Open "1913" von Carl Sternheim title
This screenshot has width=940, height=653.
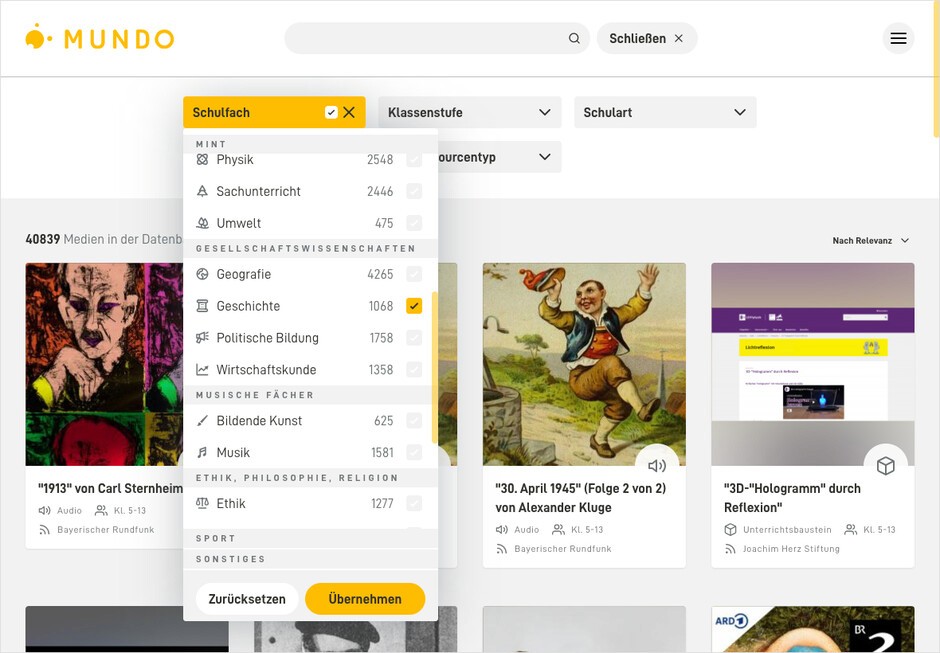pos(110,489)
